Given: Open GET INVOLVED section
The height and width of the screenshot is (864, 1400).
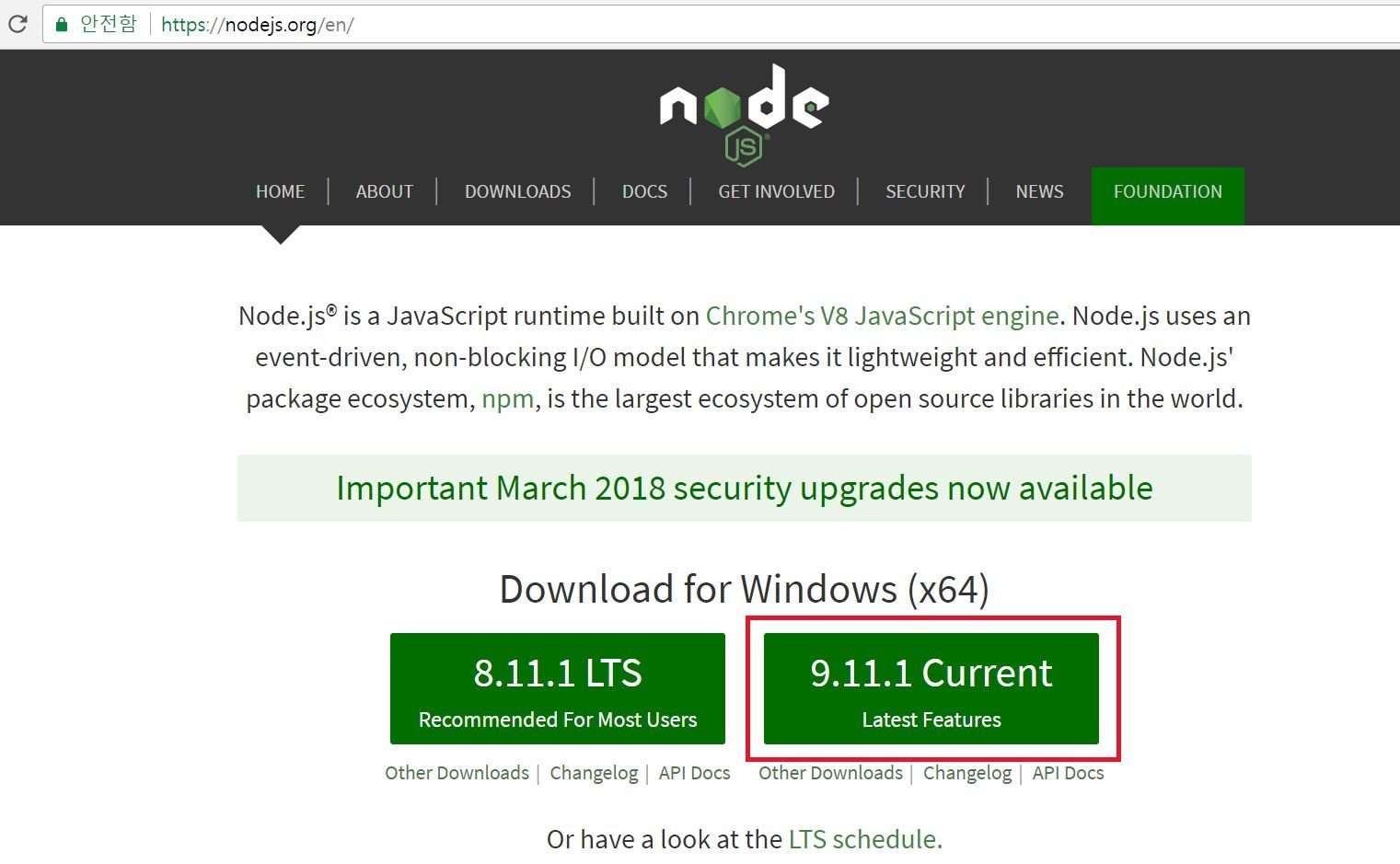Looking at the screenshot, I should click(776, 191).
